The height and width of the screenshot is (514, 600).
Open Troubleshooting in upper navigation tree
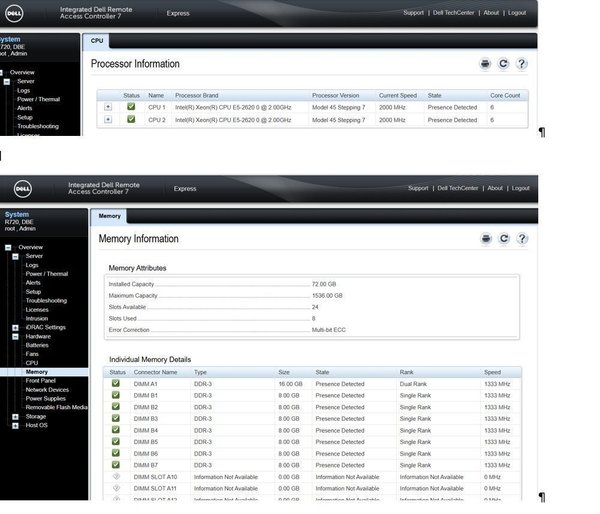[x=38, y=126]
